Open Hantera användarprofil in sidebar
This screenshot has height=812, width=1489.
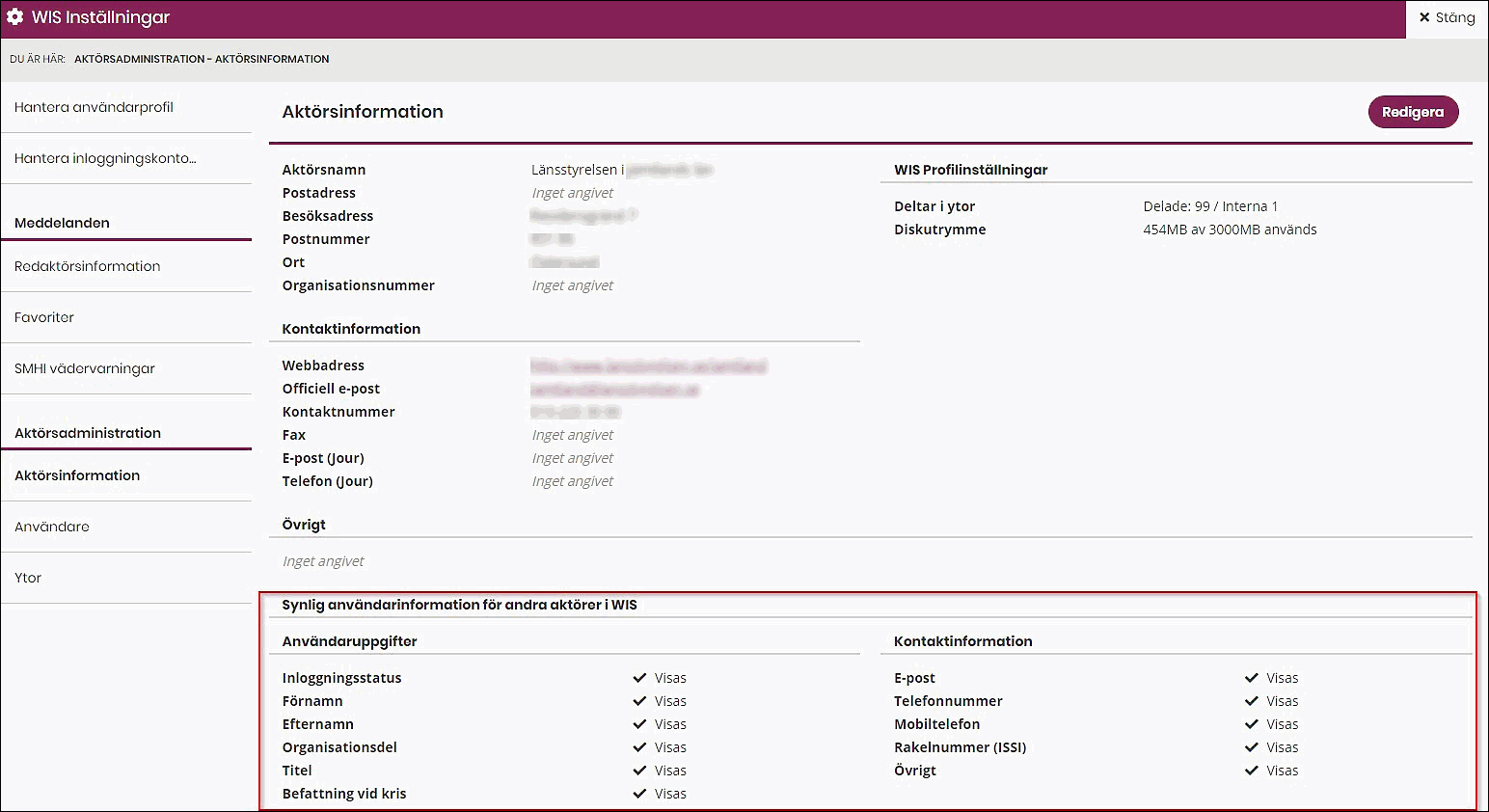(94, 107)
